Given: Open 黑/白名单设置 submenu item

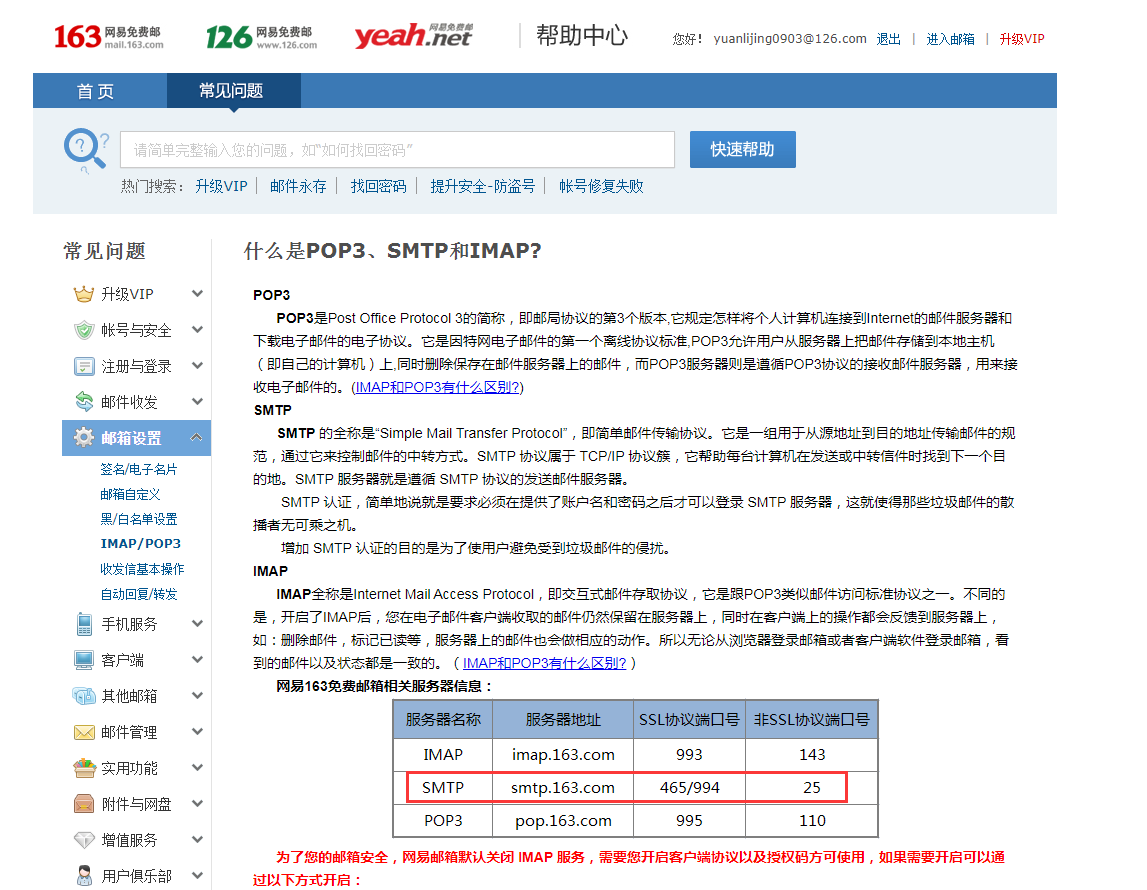Looking at the screenshot, I should click(139, 519).
